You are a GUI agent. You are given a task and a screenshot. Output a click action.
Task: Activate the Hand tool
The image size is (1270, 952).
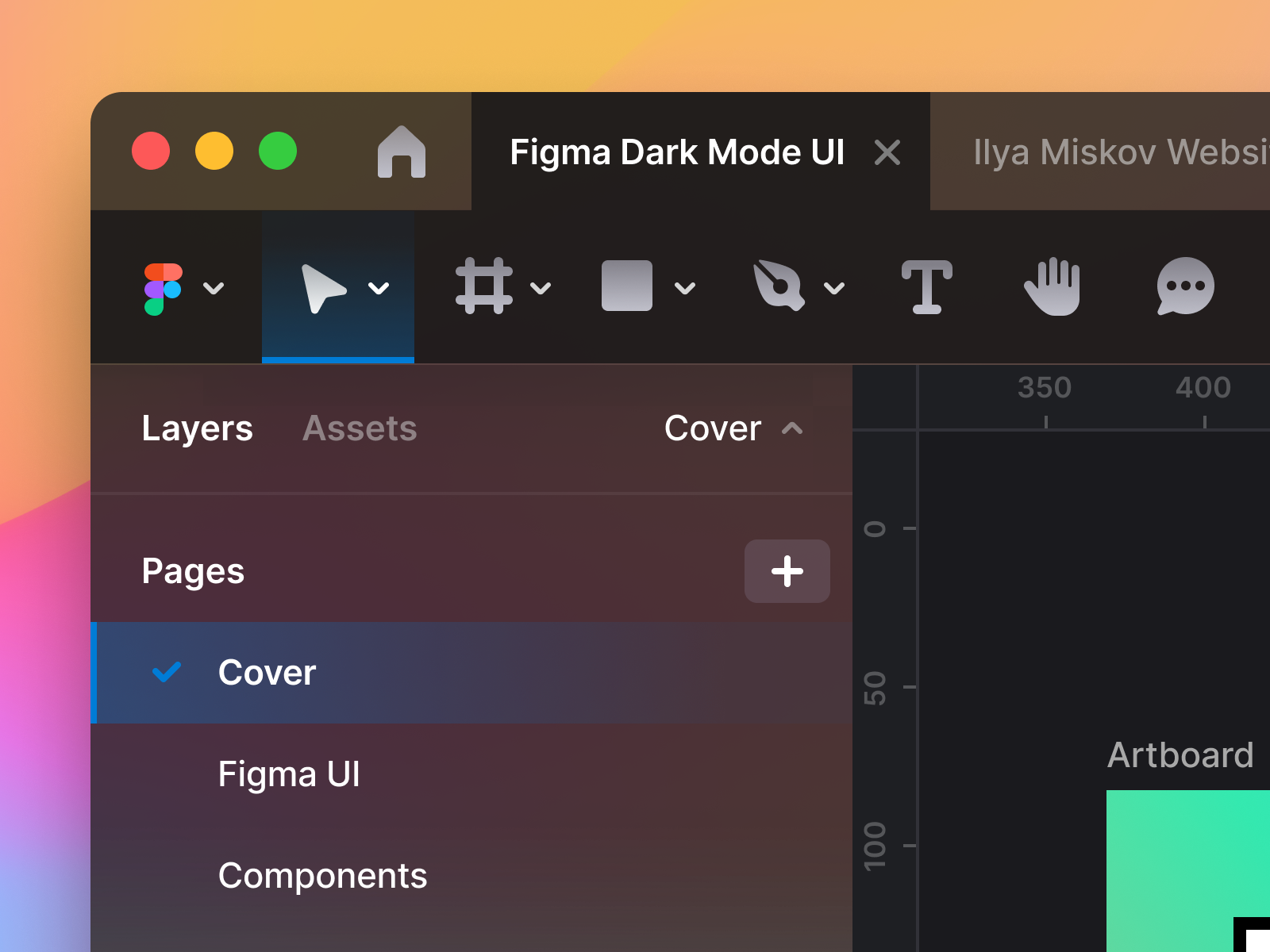click(1054, 287)
